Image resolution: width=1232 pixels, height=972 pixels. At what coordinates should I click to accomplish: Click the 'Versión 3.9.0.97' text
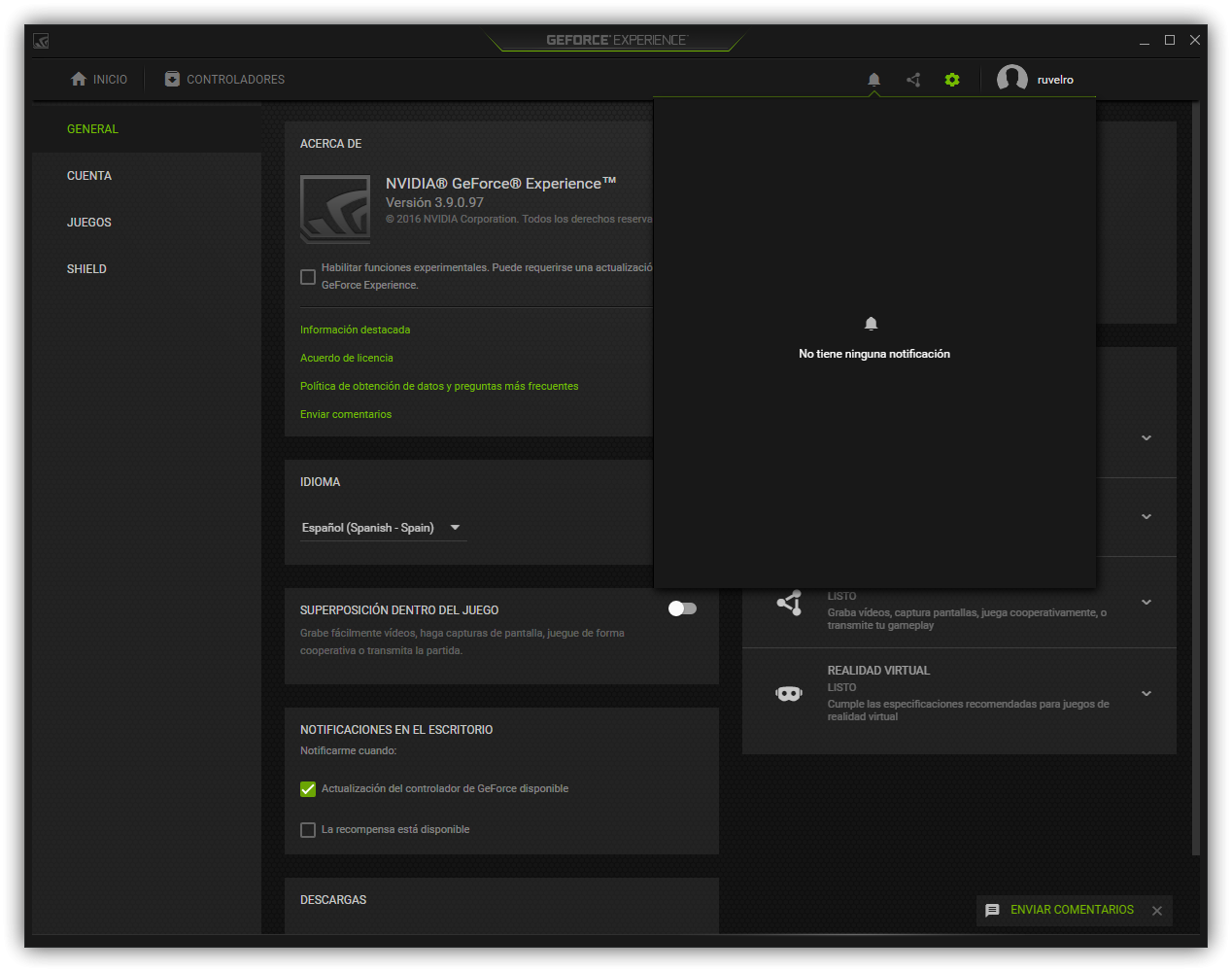click(x=434, y=202)
